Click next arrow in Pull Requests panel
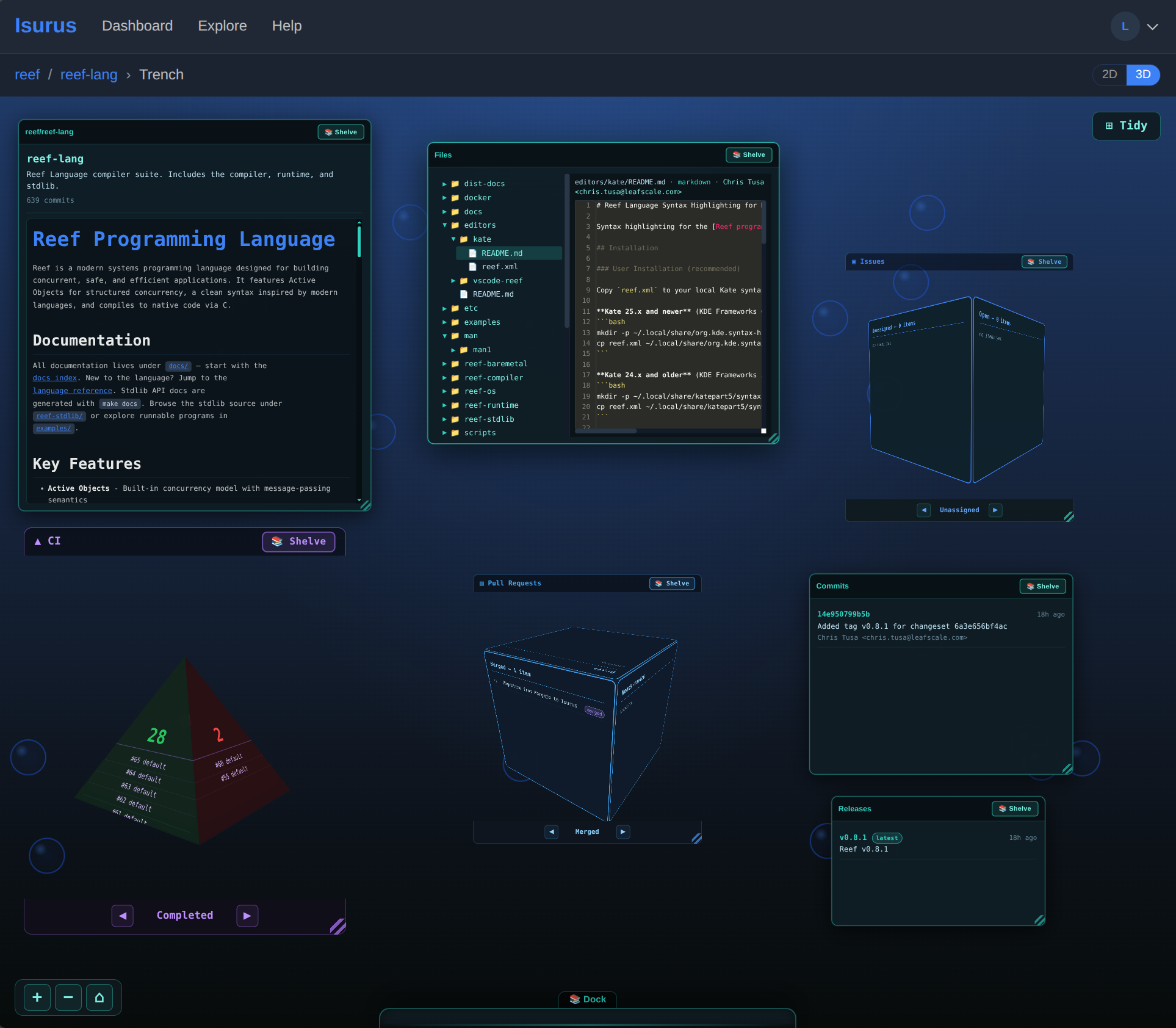The image size is (1176, 1028). 623,832
